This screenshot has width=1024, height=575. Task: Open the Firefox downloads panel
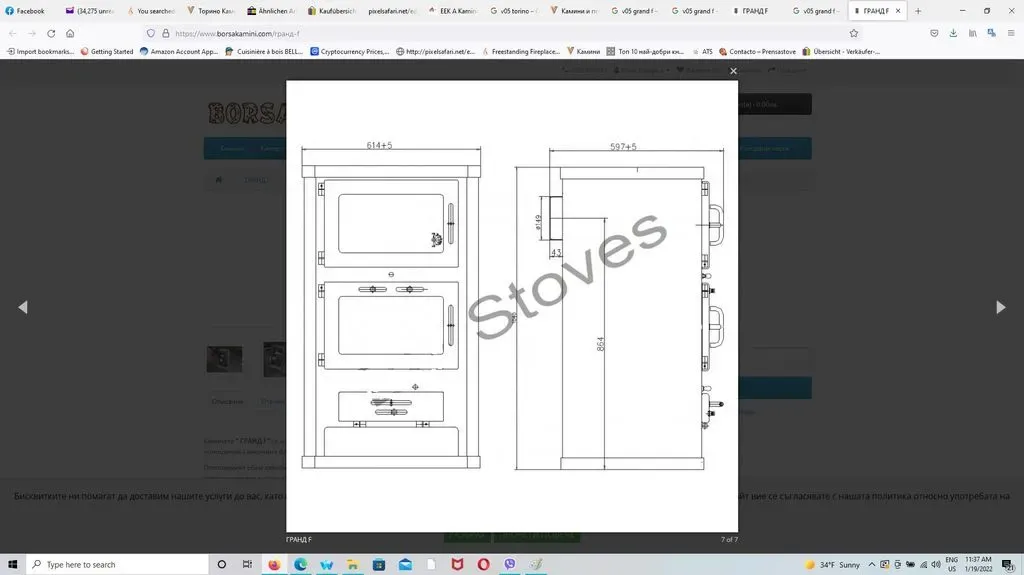click(x=953, y=33)
